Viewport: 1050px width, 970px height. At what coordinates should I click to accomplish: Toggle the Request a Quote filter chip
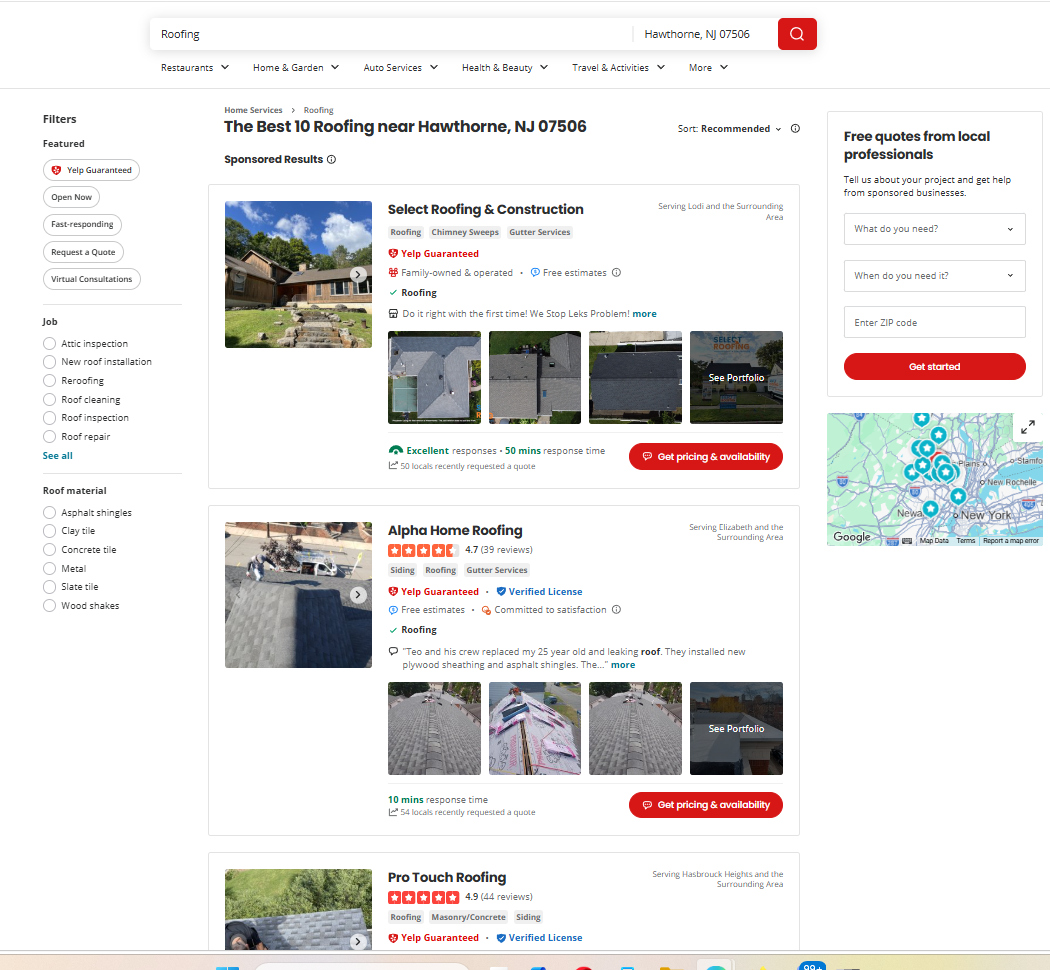point(84,252)
